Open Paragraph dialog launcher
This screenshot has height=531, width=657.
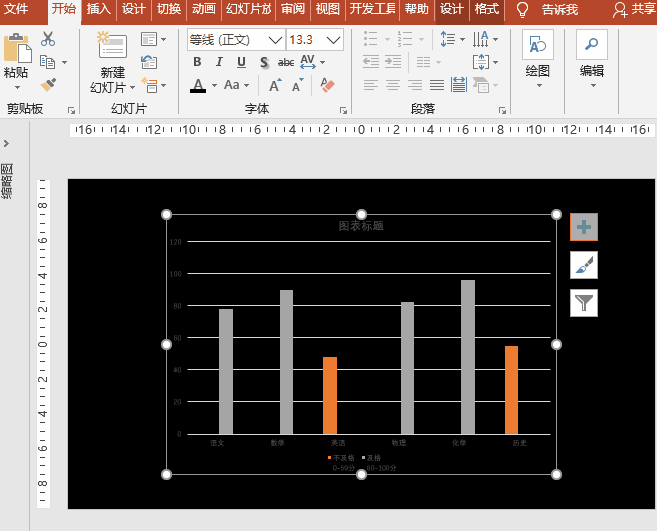coord(502,110)
